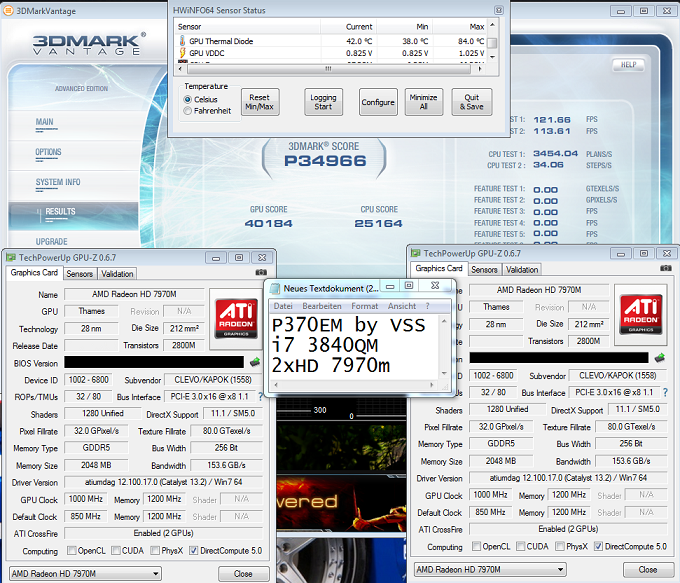Open OPTIONS section in 3DMark sidebar
680x583 pixels.
point(48,152)
